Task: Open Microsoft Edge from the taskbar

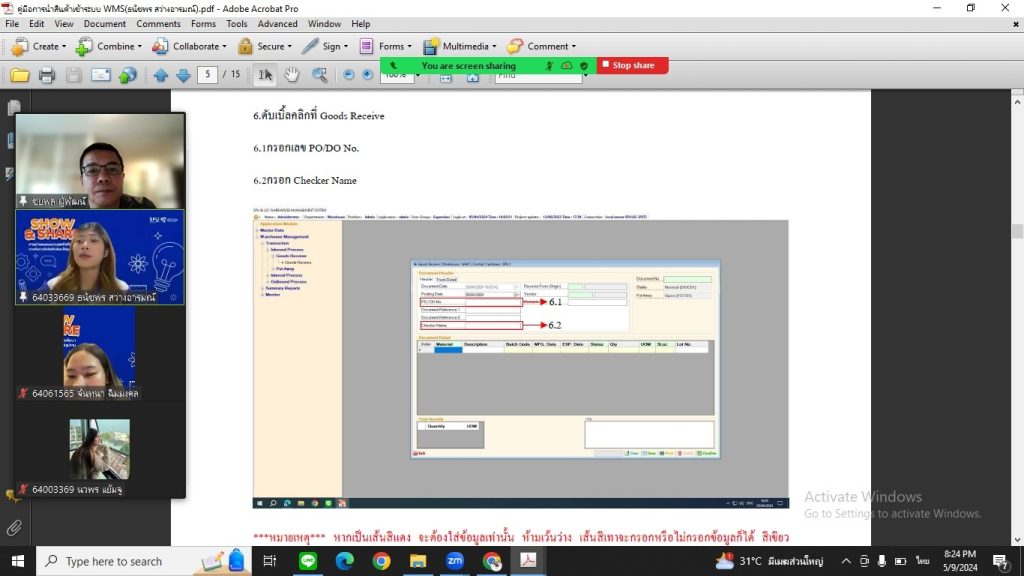Action: point(345,561)
